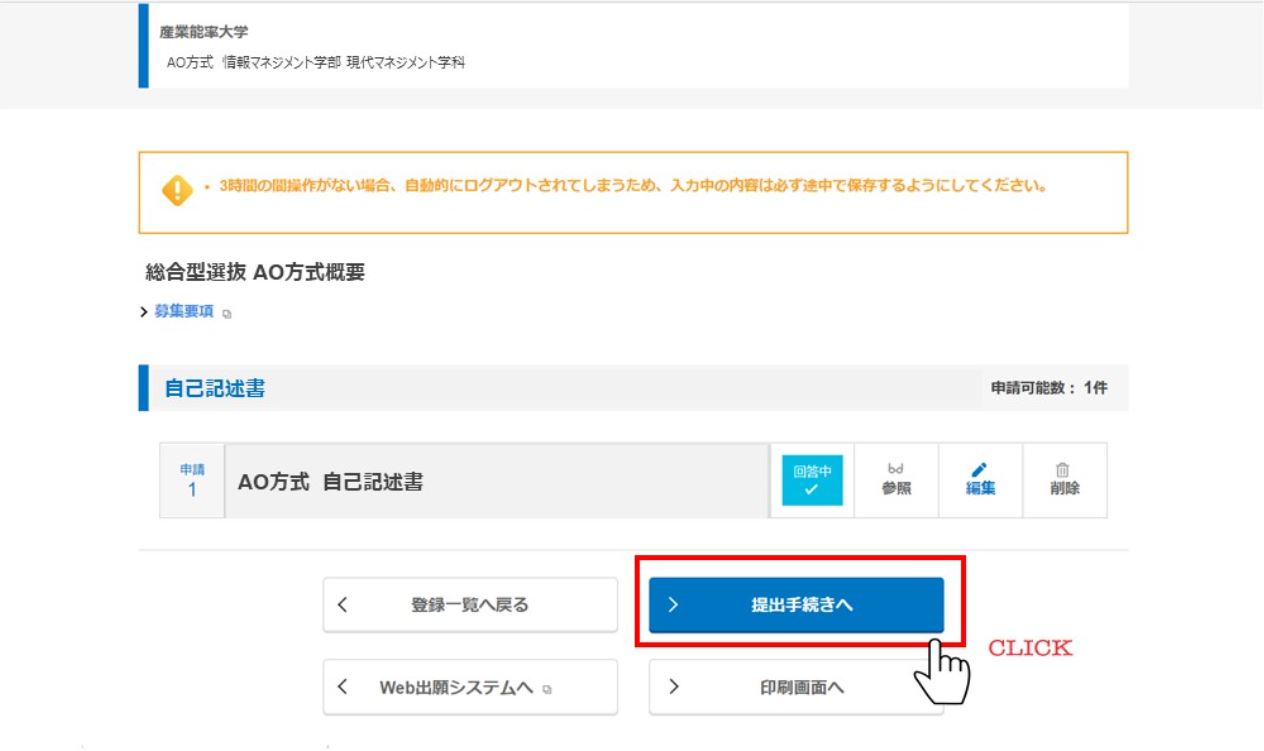Click the 参照 glasses icon
This screenshot has height=751, width=1264.
point(895,469)
